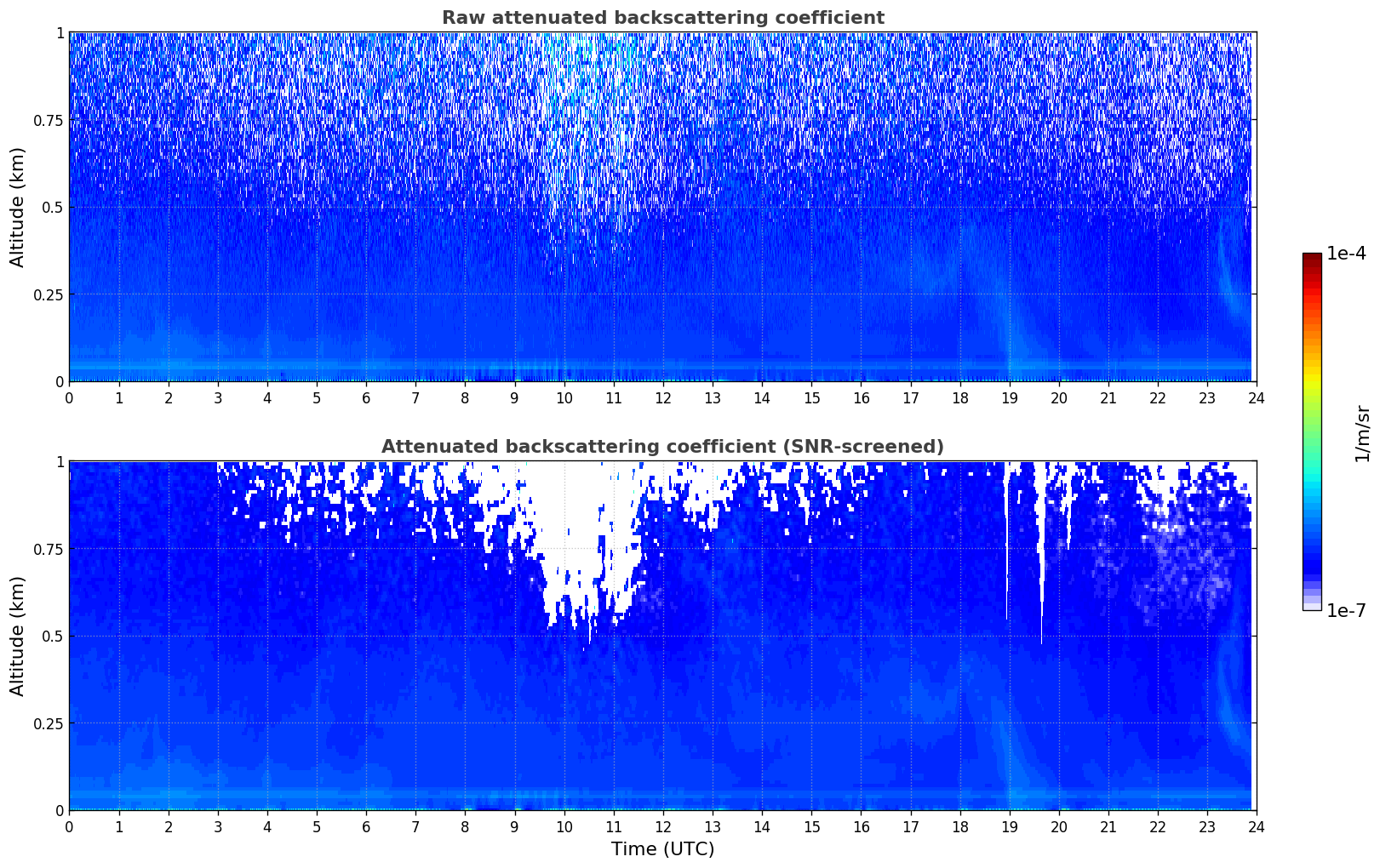Click altitude tick '0.25' on the top plot
This screenshot has width=1380, height=868.
(x=49, y=294)
